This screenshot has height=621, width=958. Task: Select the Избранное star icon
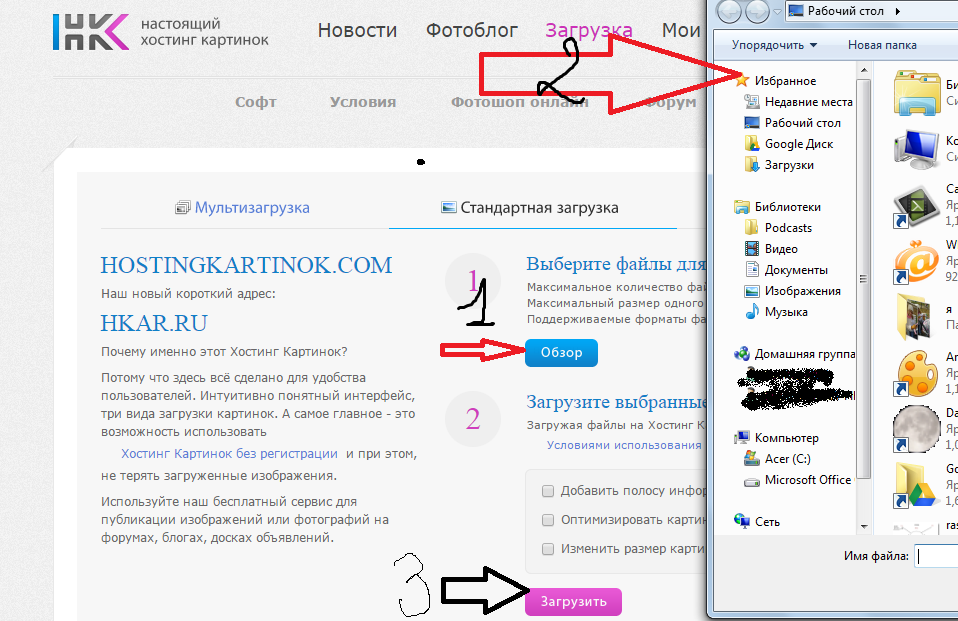742,80
